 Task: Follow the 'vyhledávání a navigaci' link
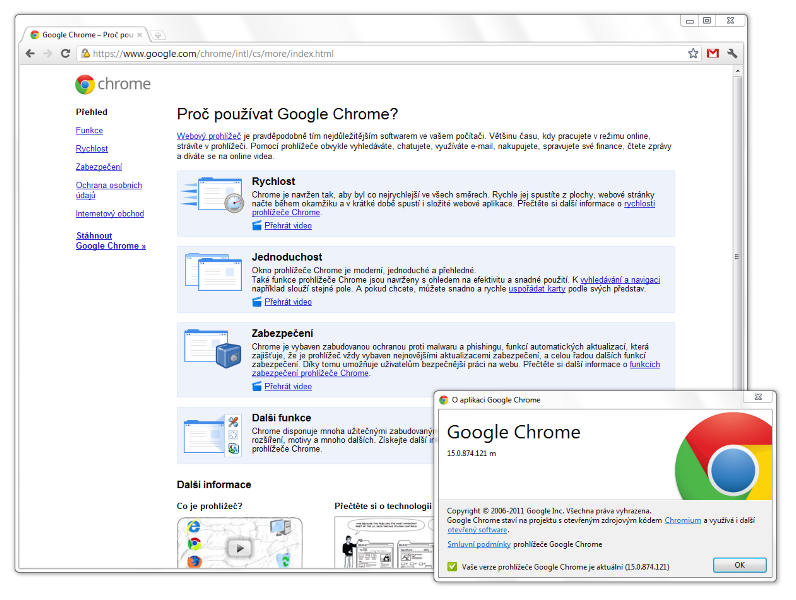[620, 280]
